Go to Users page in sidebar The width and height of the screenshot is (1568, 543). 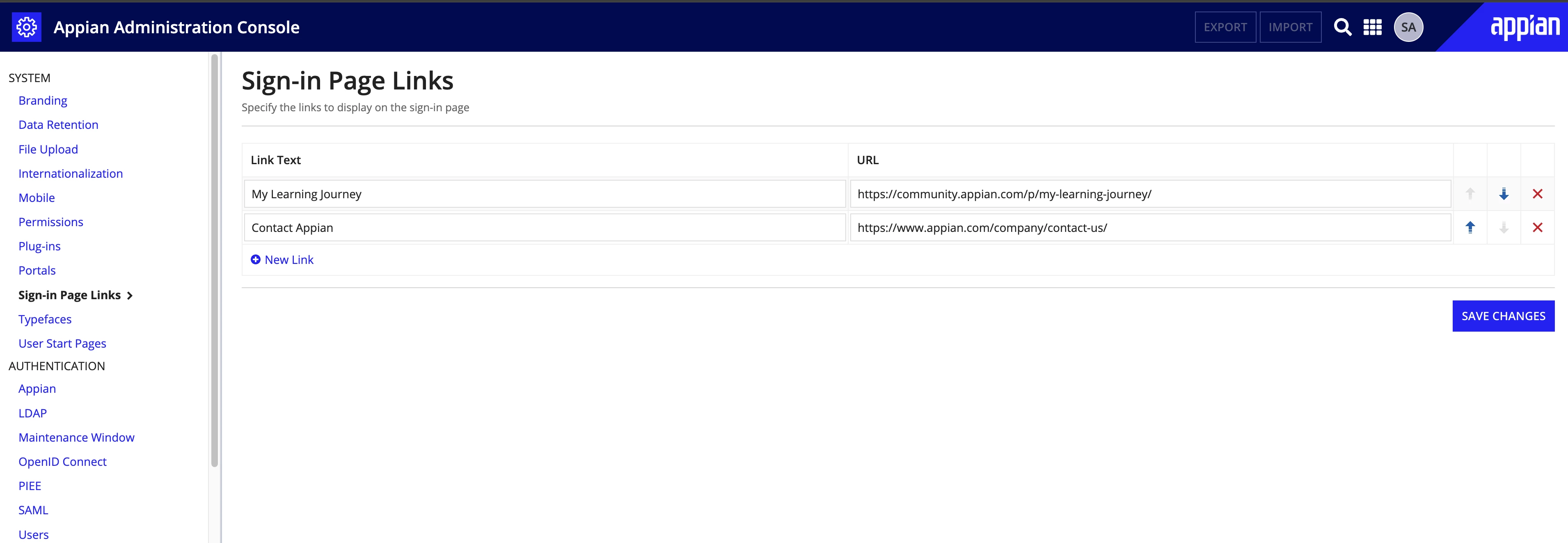pyautogui.click(x=34, y=535)
